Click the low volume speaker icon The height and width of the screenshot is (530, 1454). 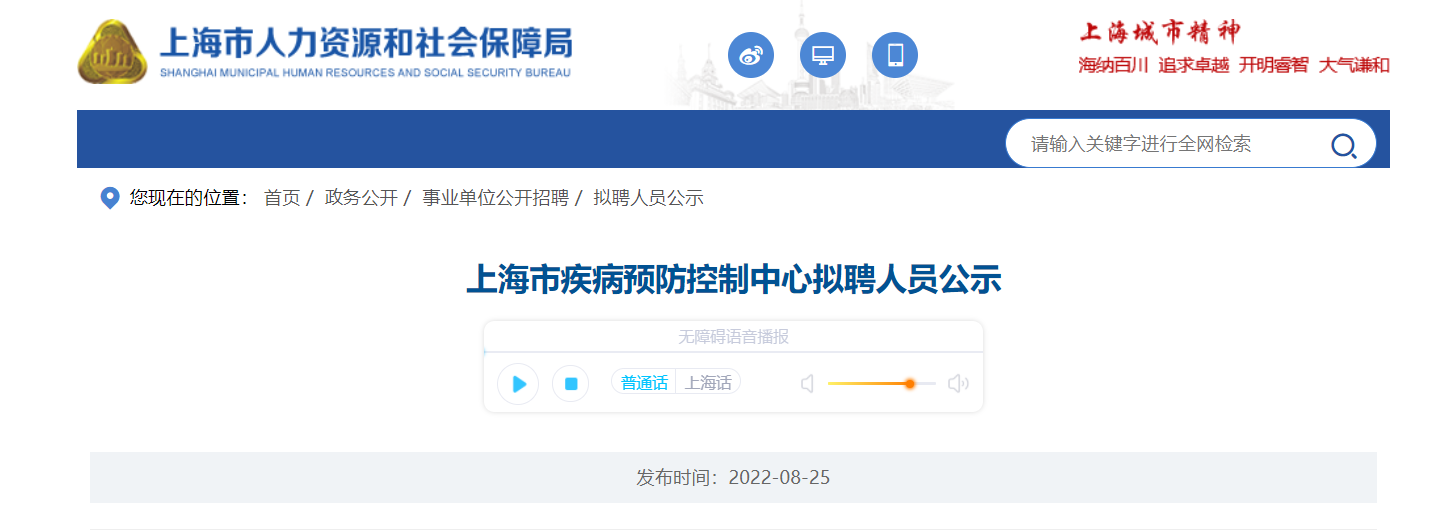(x=808, y=384)
